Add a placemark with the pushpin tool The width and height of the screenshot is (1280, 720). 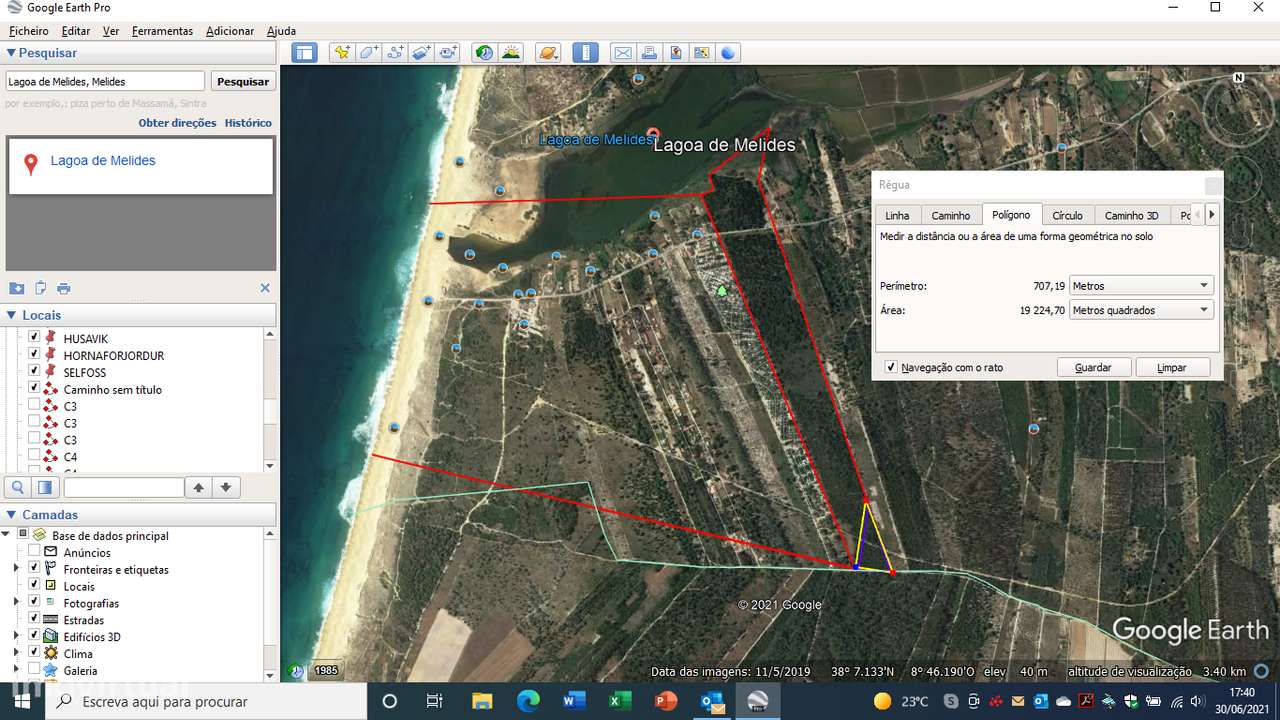(x=343, y=52)
